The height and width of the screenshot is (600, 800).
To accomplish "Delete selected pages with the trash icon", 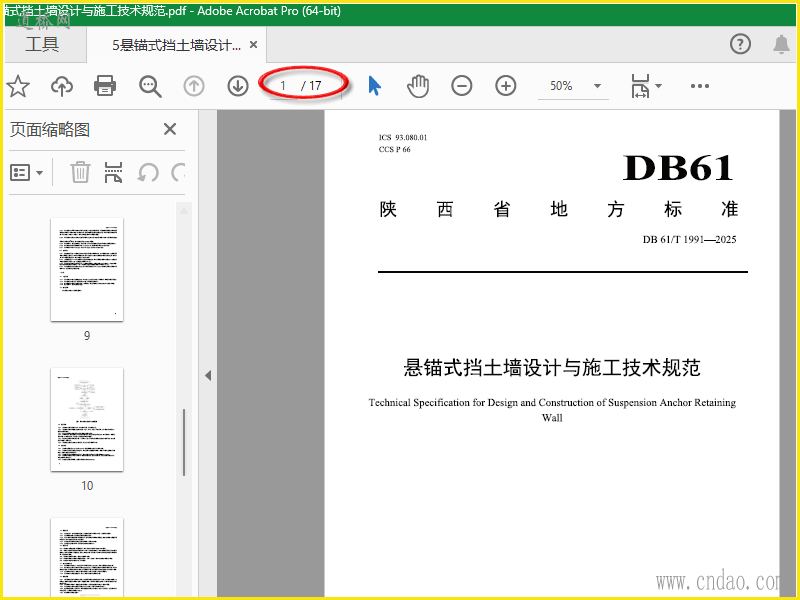I will pyautogui.click(x=80, y=172).
